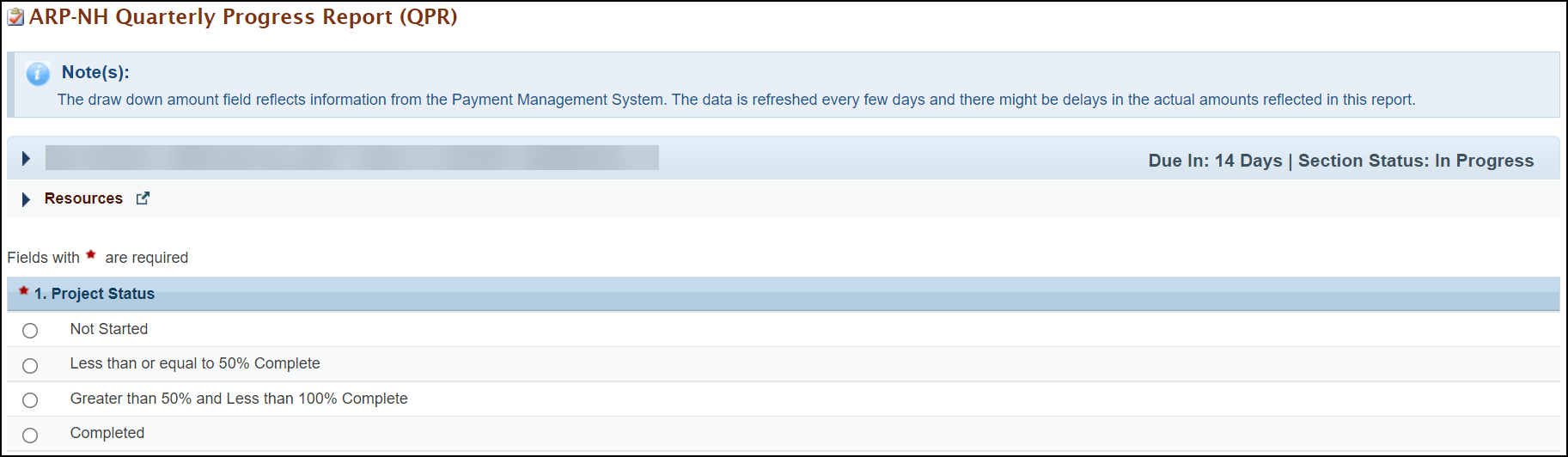Choose Greater than 50% and Less than 100% Complete
The width and height of the screenshot is (1568, 457).
point(30,400)
